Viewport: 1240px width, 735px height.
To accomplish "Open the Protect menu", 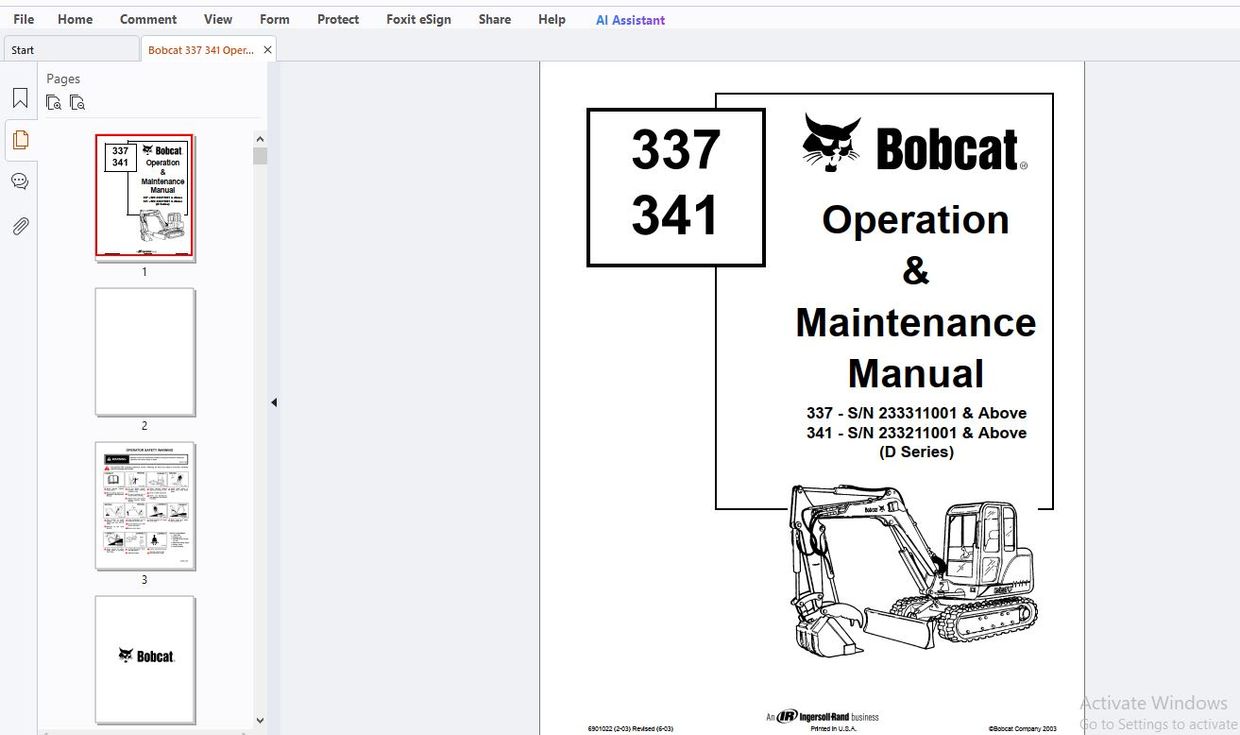I will click(x=337, y=19).
